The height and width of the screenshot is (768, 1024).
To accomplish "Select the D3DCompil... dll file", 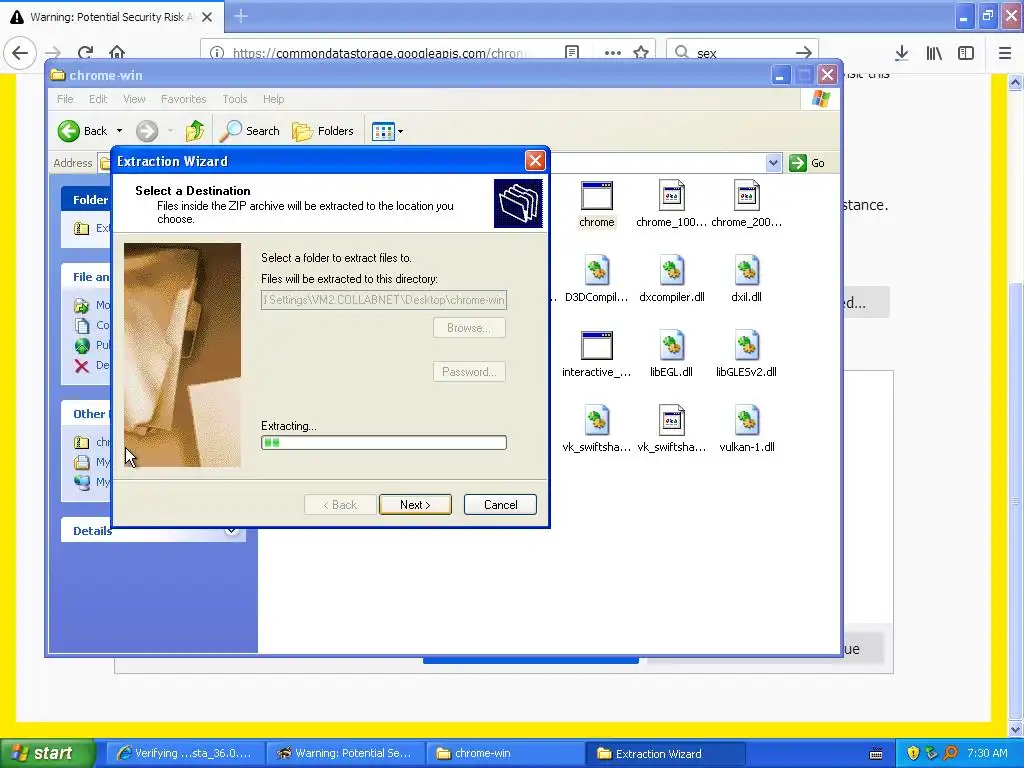I will [x=596, y=278].
